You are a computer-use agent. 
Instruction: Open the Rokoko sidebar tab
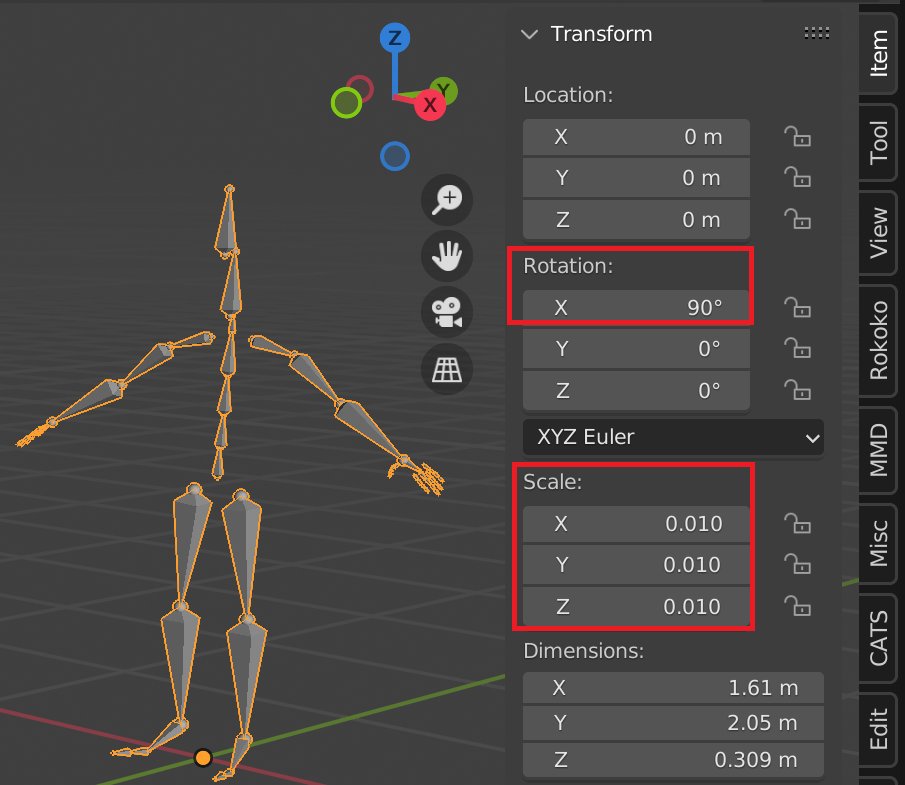pyautogui.click(x=878, y=340)
